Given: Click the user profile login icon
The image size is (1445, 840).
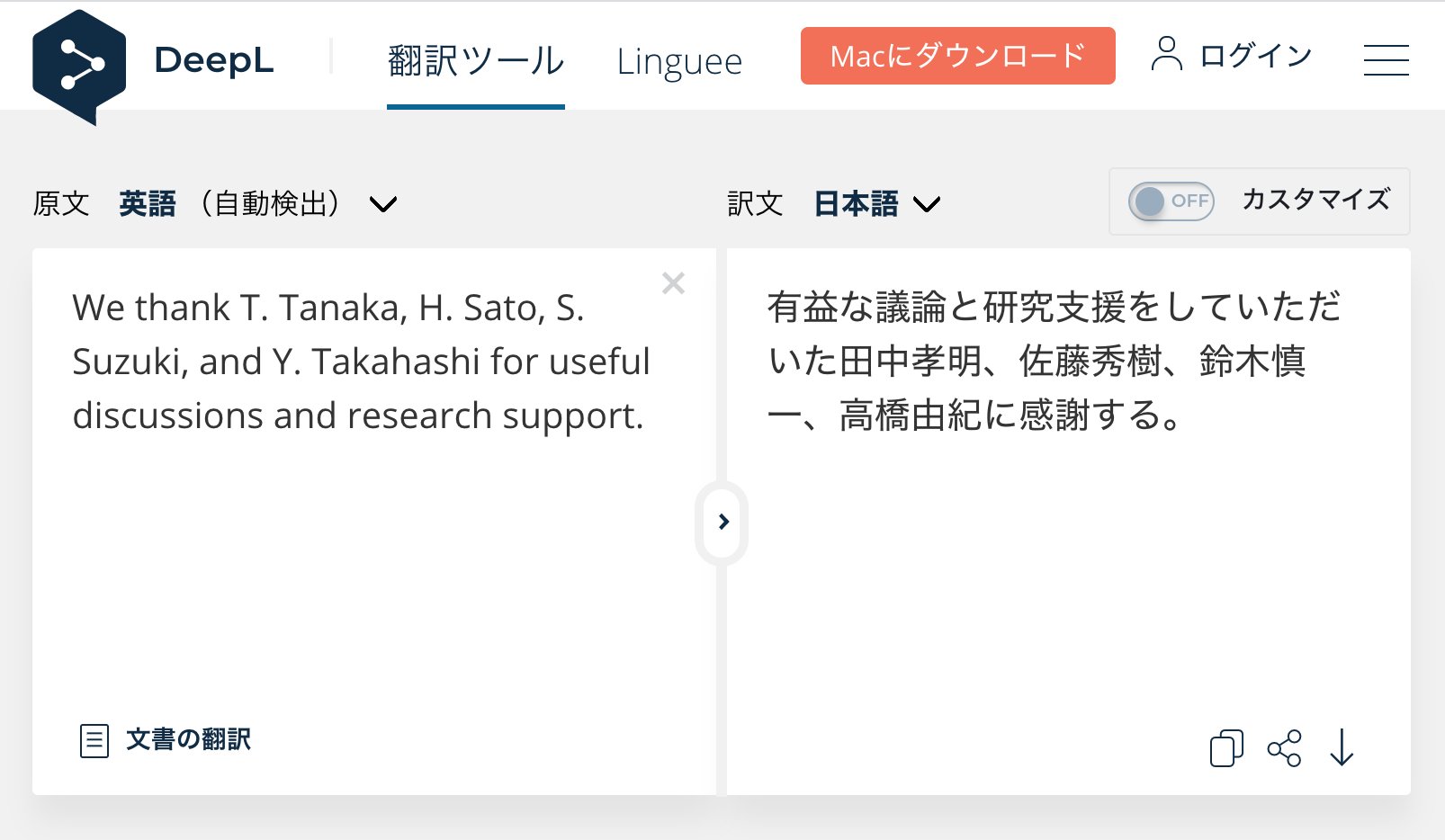Looking at the screenshot, I should click(x=1167, y=54).
